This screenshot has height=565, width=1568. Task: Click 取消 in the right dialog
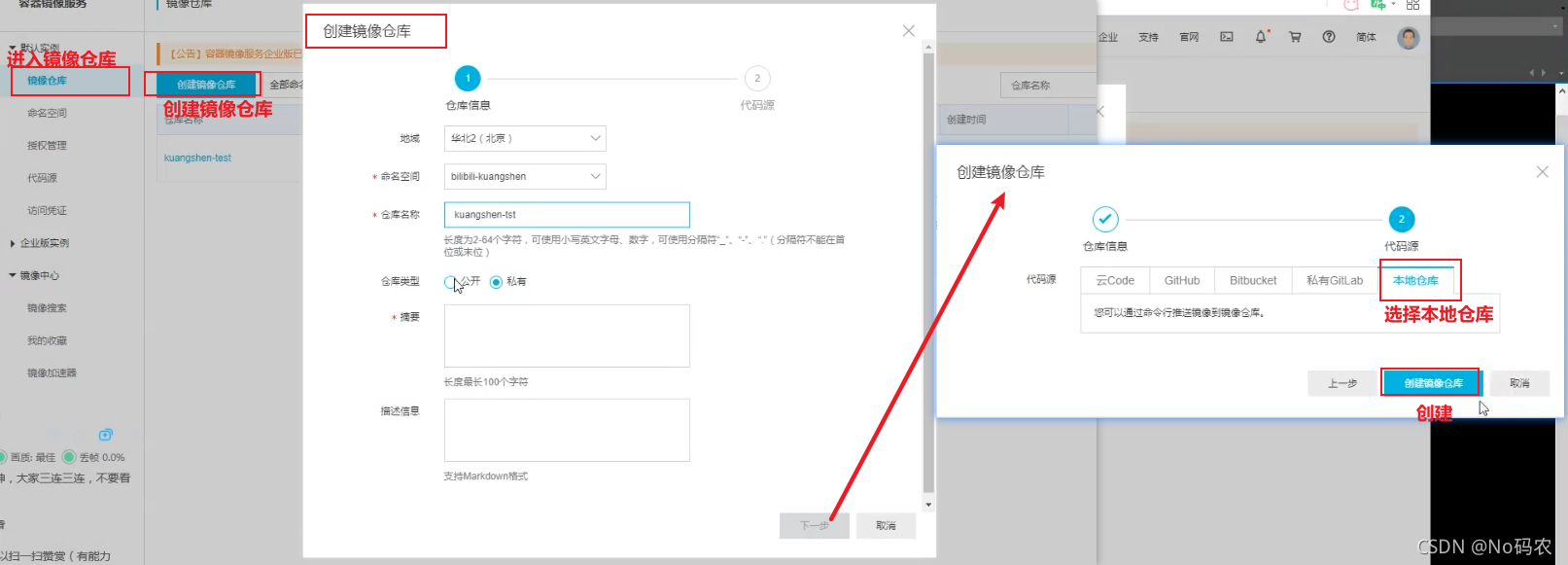coord(1519,383)
